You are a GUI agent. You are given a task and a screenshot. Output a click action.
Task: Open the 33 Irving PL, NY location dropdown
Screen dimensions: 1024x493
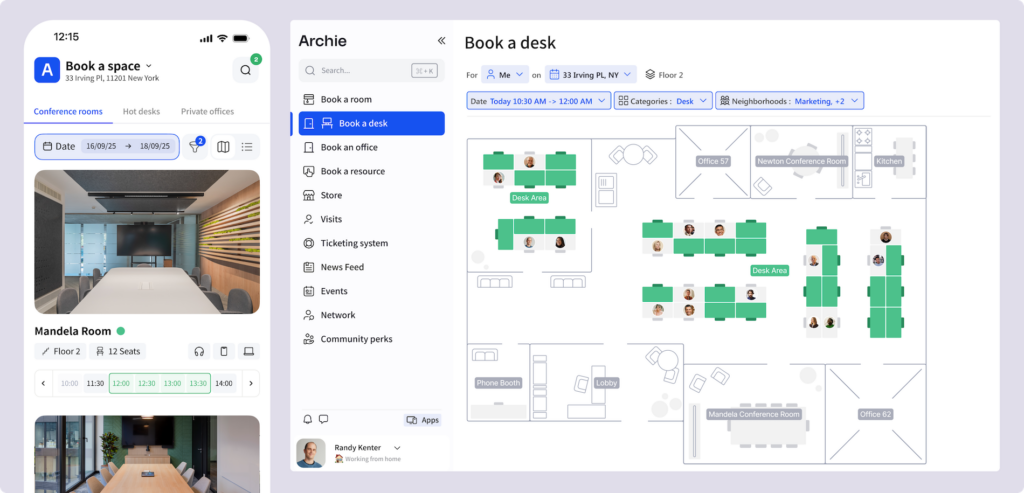click(590, 75)
